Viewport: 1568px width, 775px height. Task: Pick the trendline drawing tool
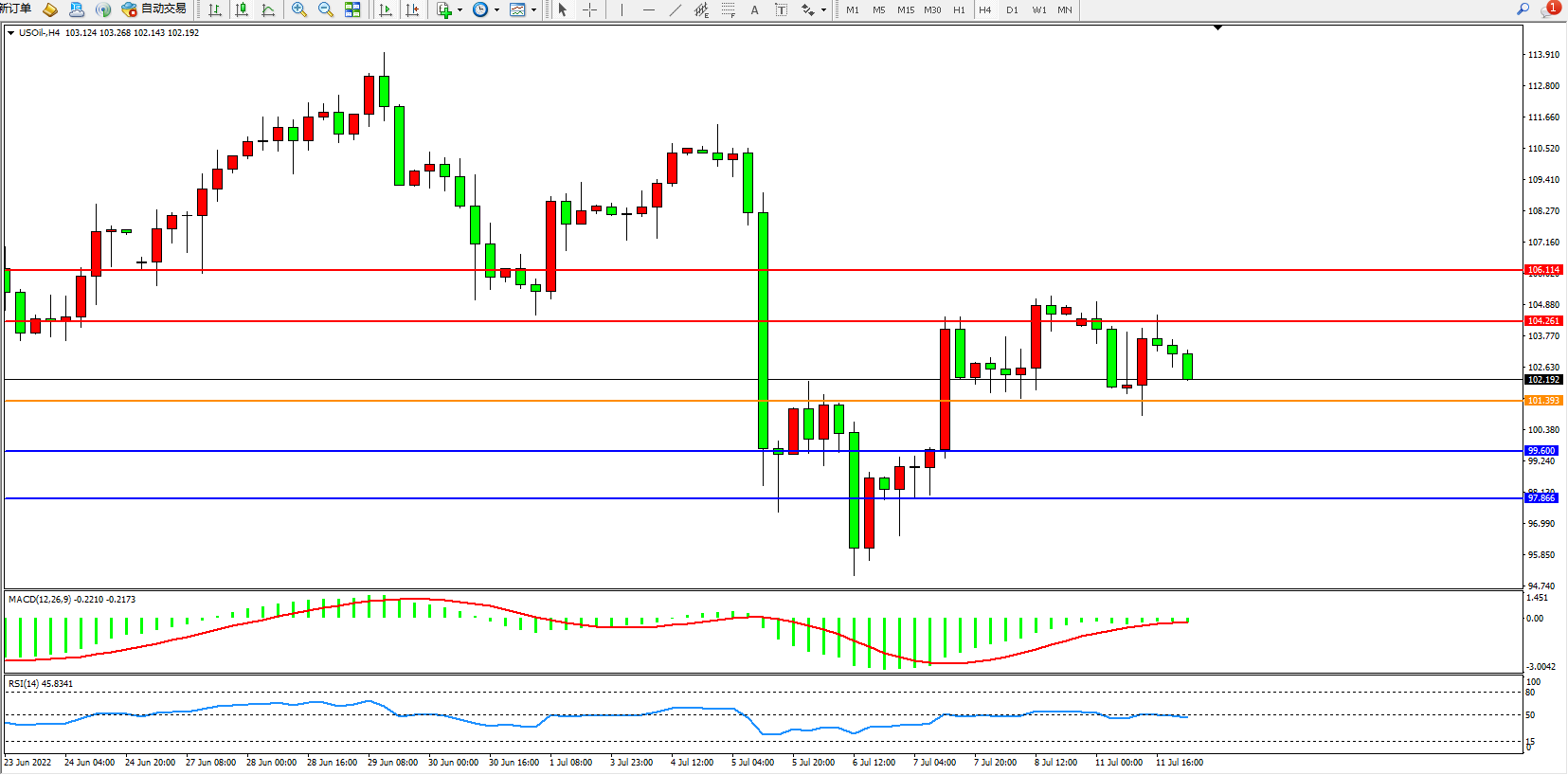[675, 9]
